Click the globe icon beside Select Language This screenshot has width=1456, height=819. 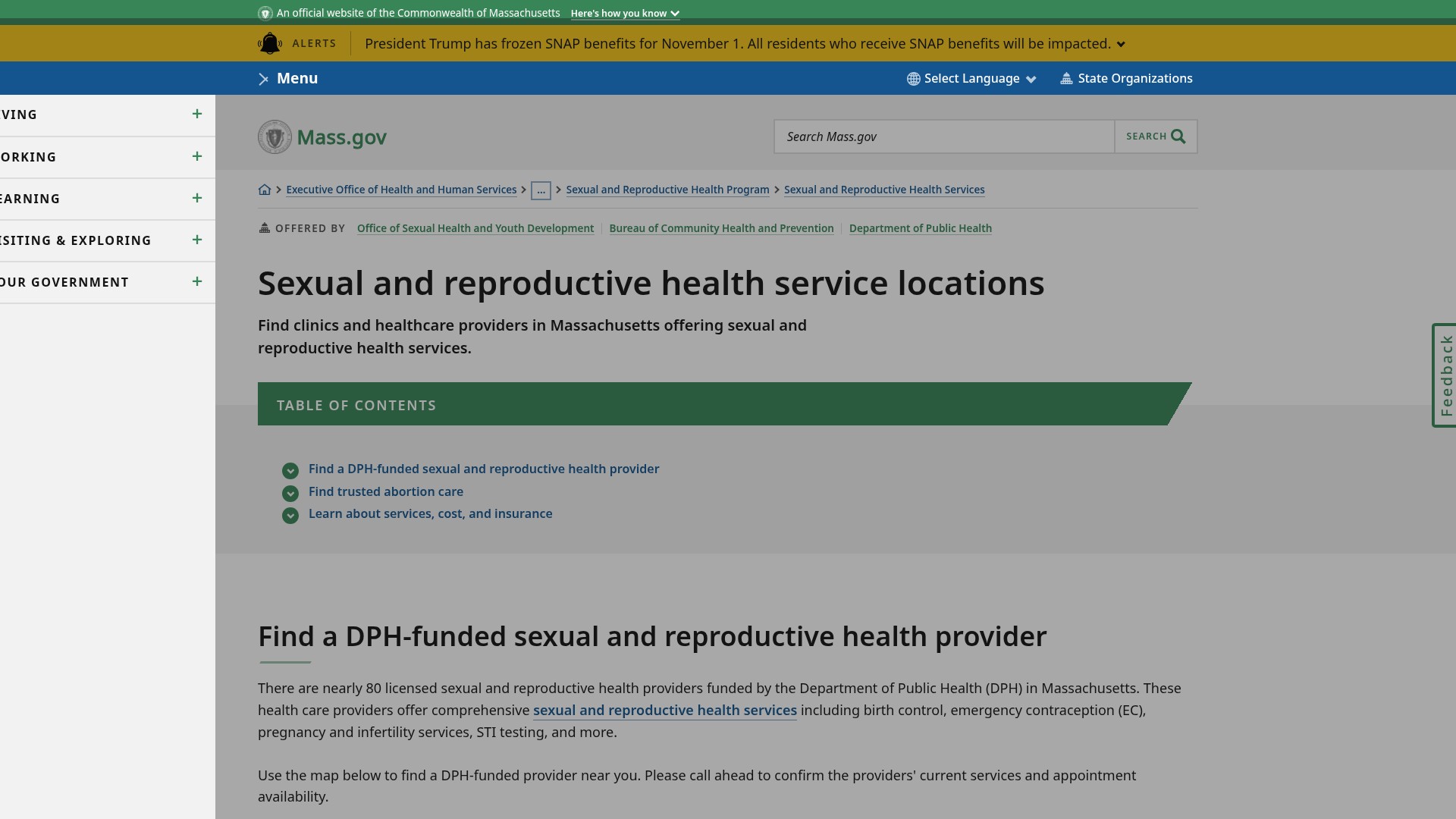point(914,79)
